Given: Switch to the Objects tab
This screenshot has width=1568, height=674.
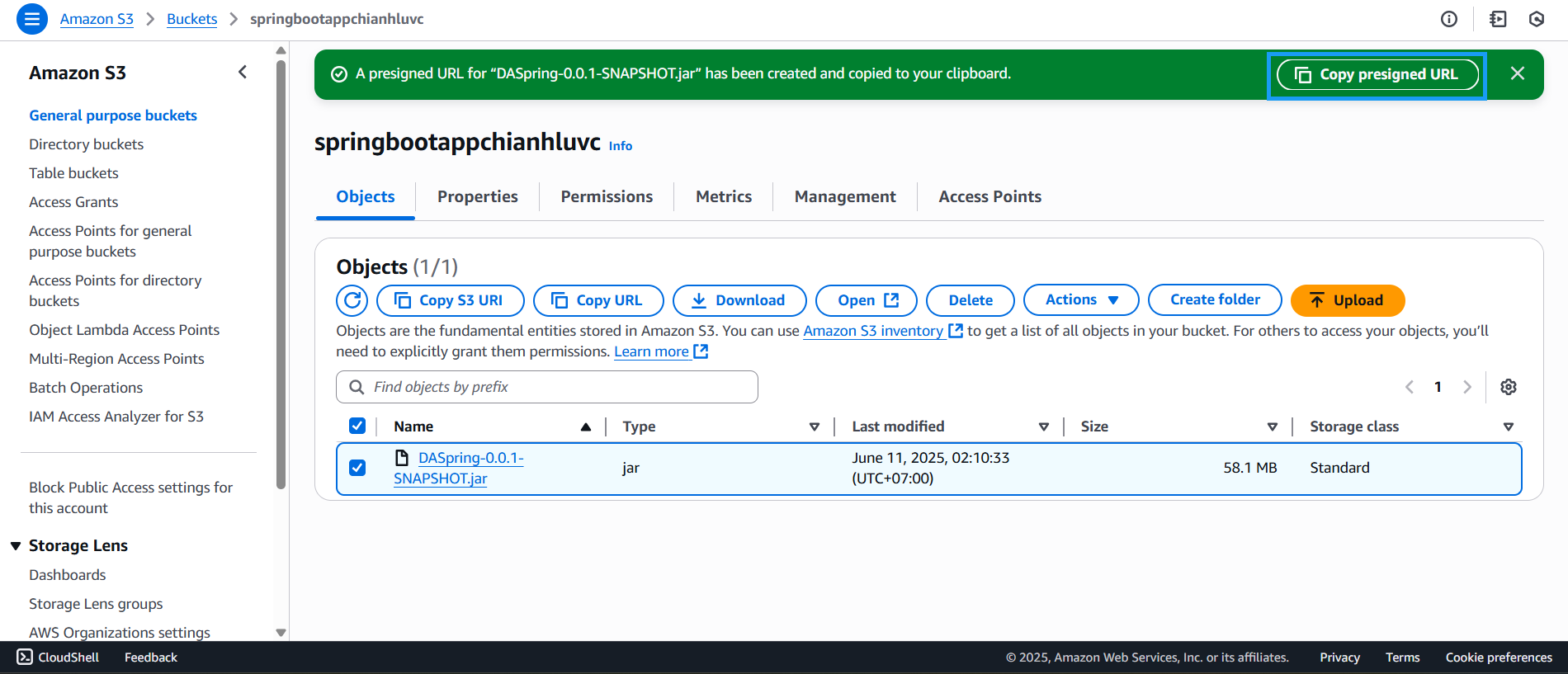Looking at the screenshot, I should click(x=366, y=196).
